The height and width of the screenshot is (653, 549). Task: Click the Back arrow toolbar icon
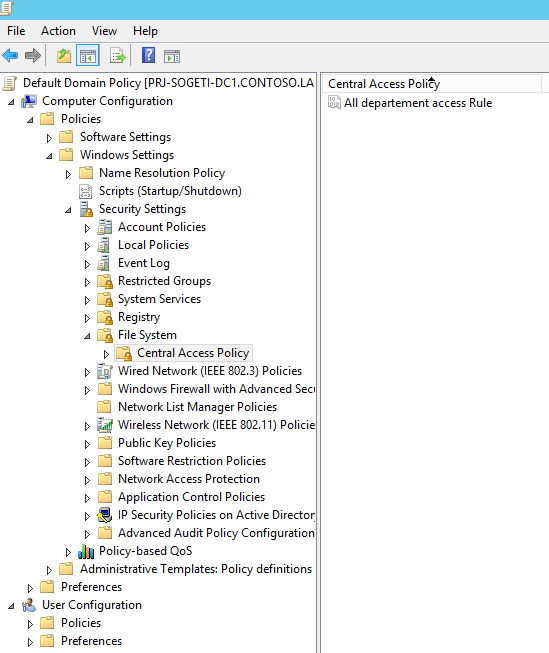(x=10, y=55)
